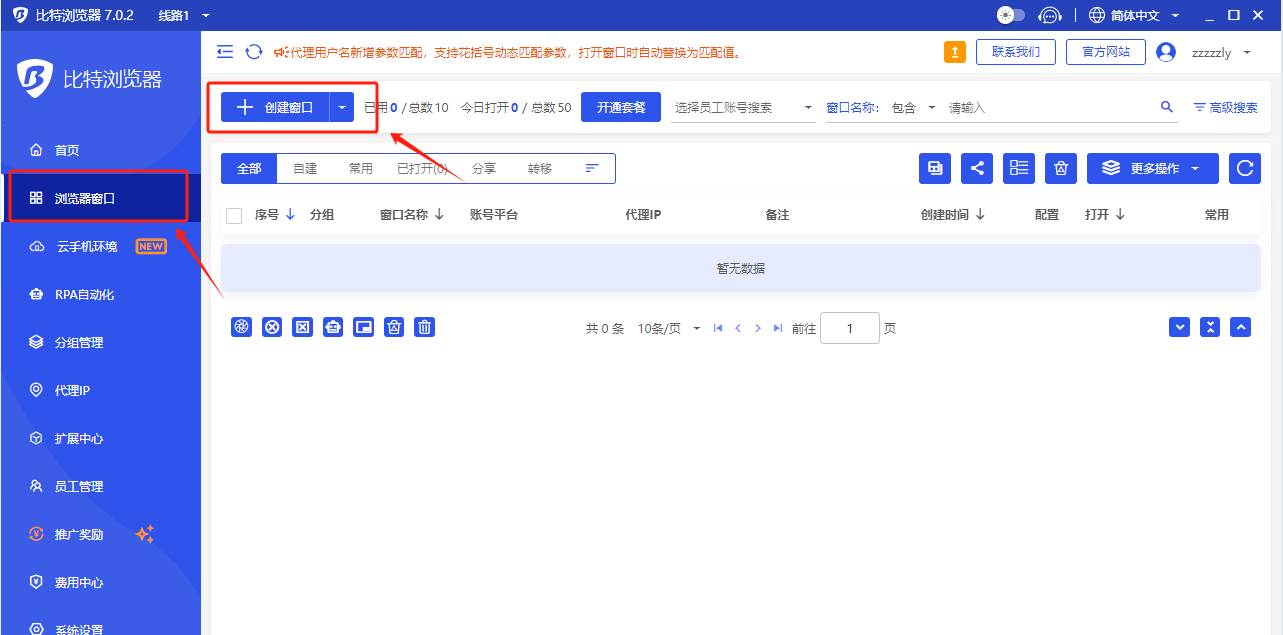This screenshot has height=635, width=1283.
Task: Click the window arrange icon below table
Action: pos(363,327)
